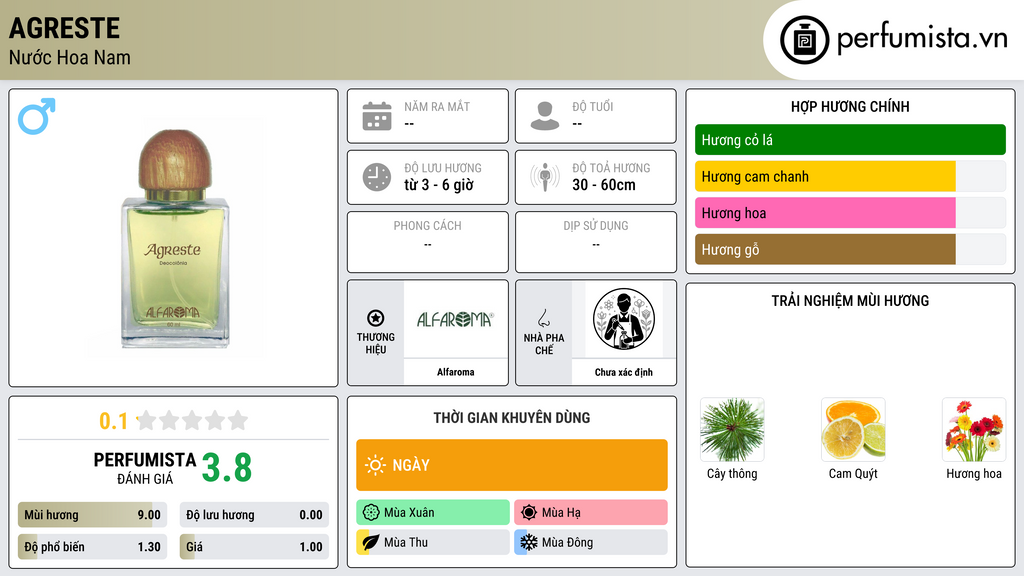This screenshot has width=1024, height=576.
Task: Select the Mùa Hạ season chip
Action: 591,513
